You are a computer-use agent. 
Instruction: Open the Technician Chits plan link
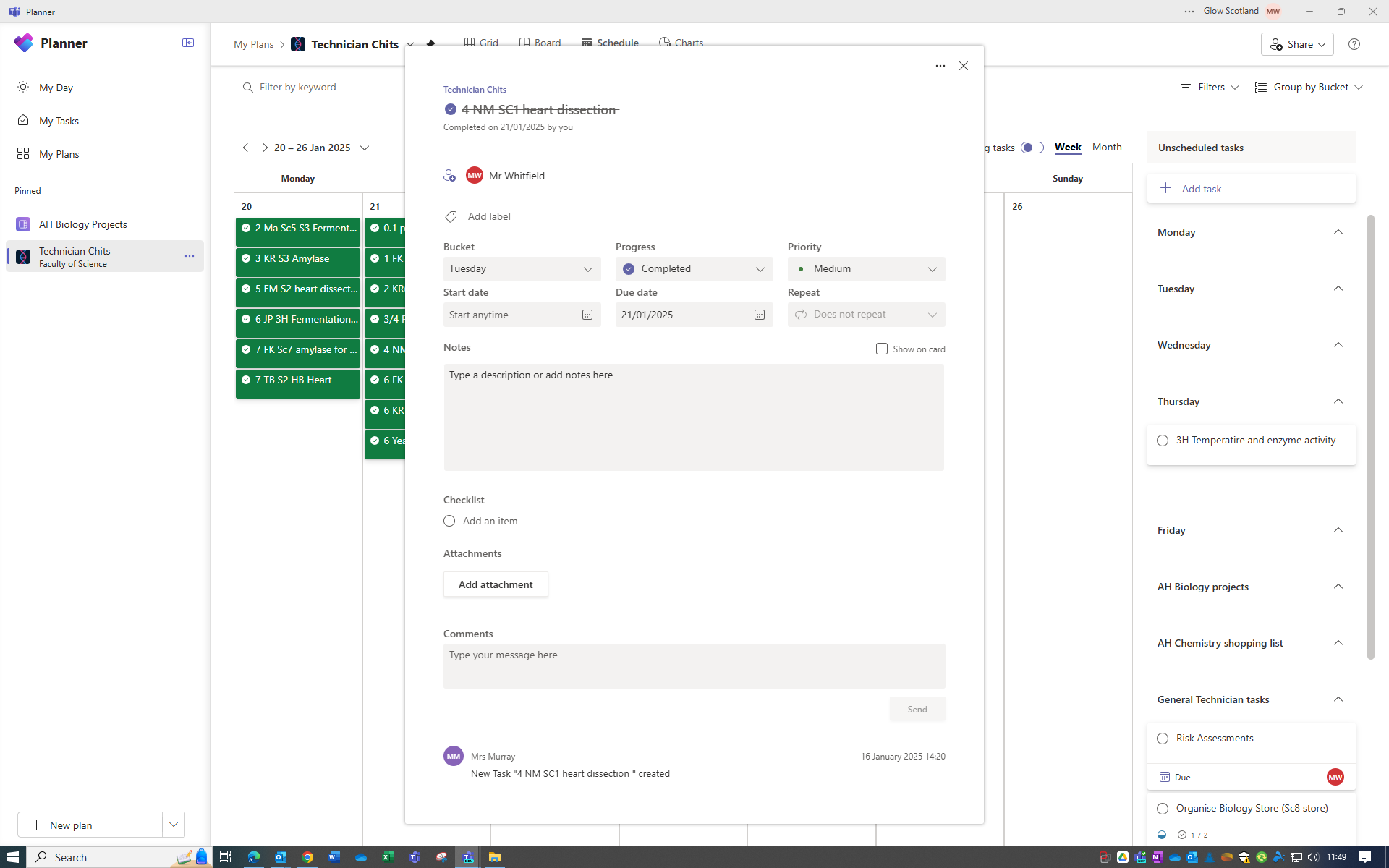(475, 90)
